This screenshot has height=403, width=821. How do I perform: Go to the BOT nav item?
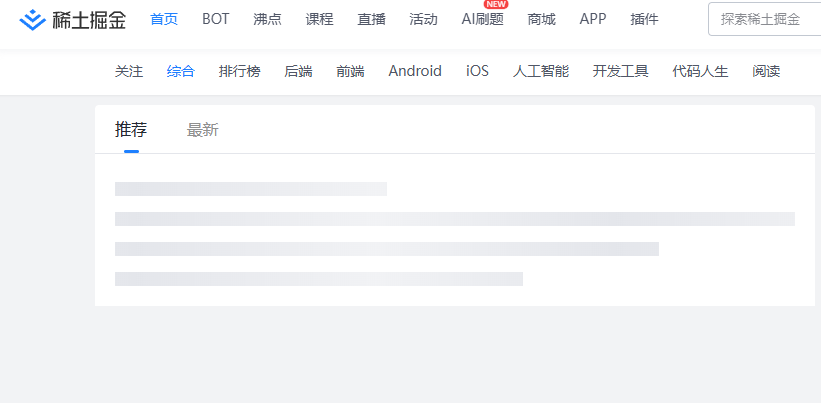pyautogui.click(x=215, y=19)
